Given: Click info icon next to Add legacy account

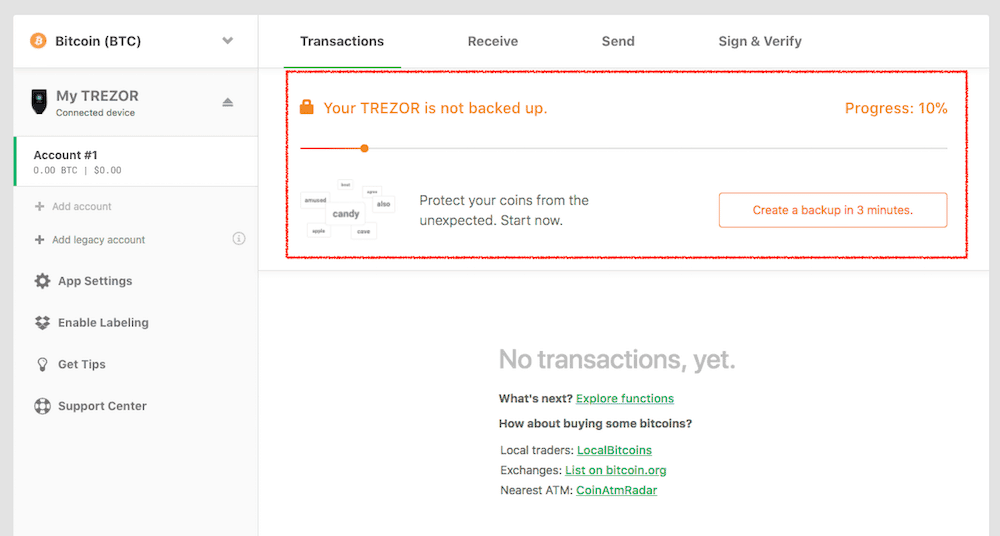Looking at the screenshot, I should point(239,239).
